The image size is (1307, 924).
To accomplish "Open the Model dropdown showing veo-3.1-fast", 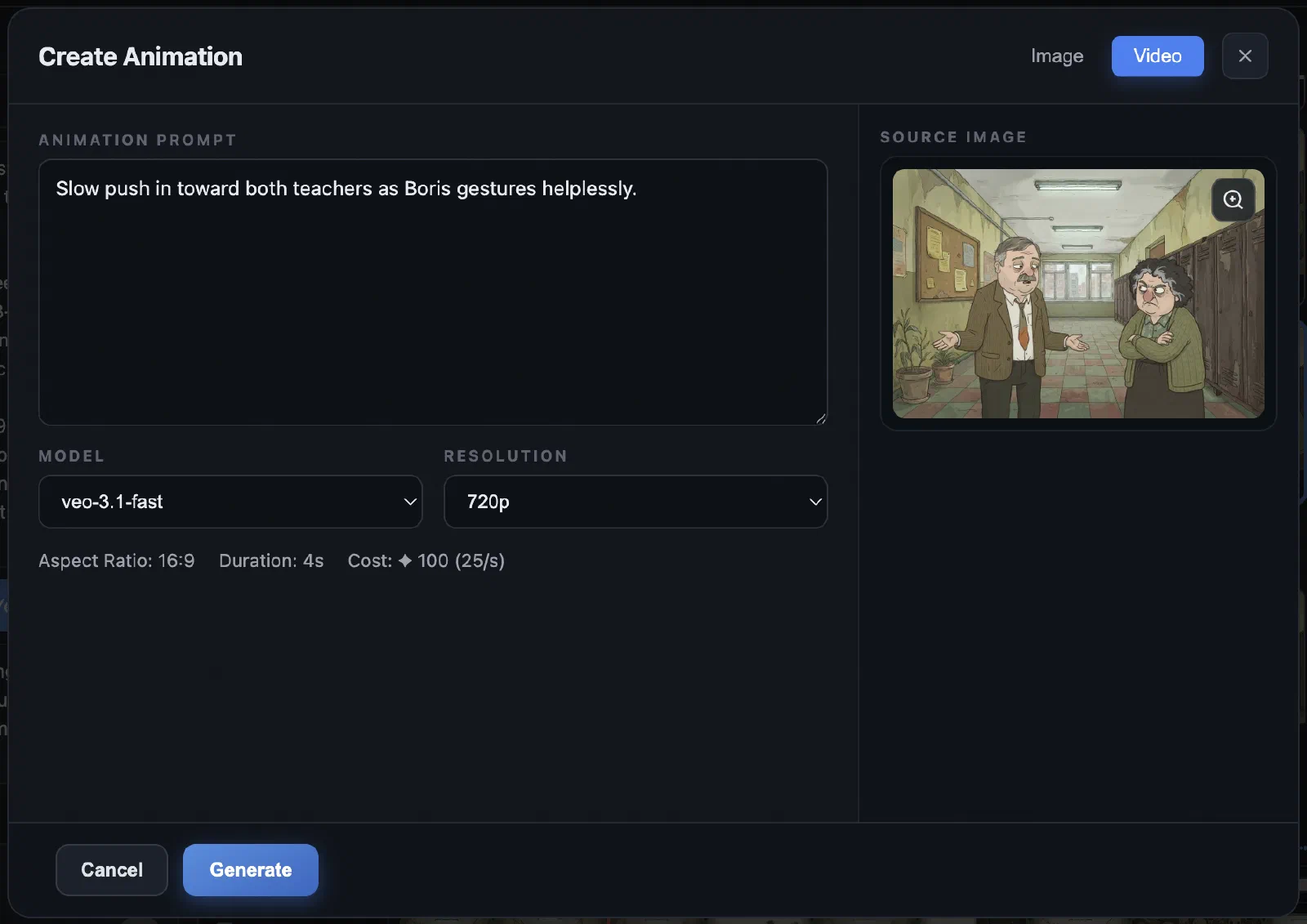I will coord(230,502).
